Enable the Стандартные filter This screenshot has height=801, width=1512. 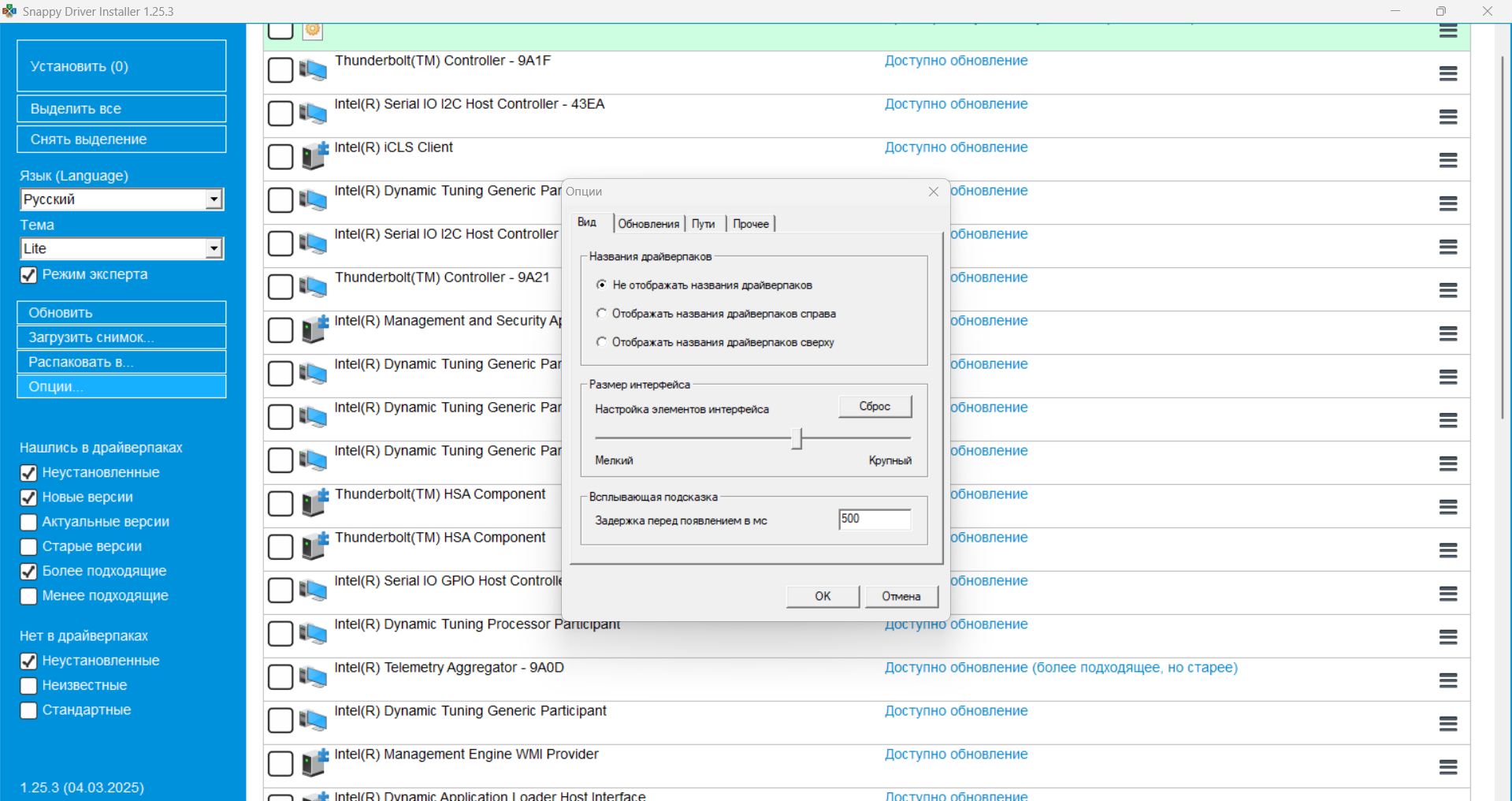coord(28,710)
